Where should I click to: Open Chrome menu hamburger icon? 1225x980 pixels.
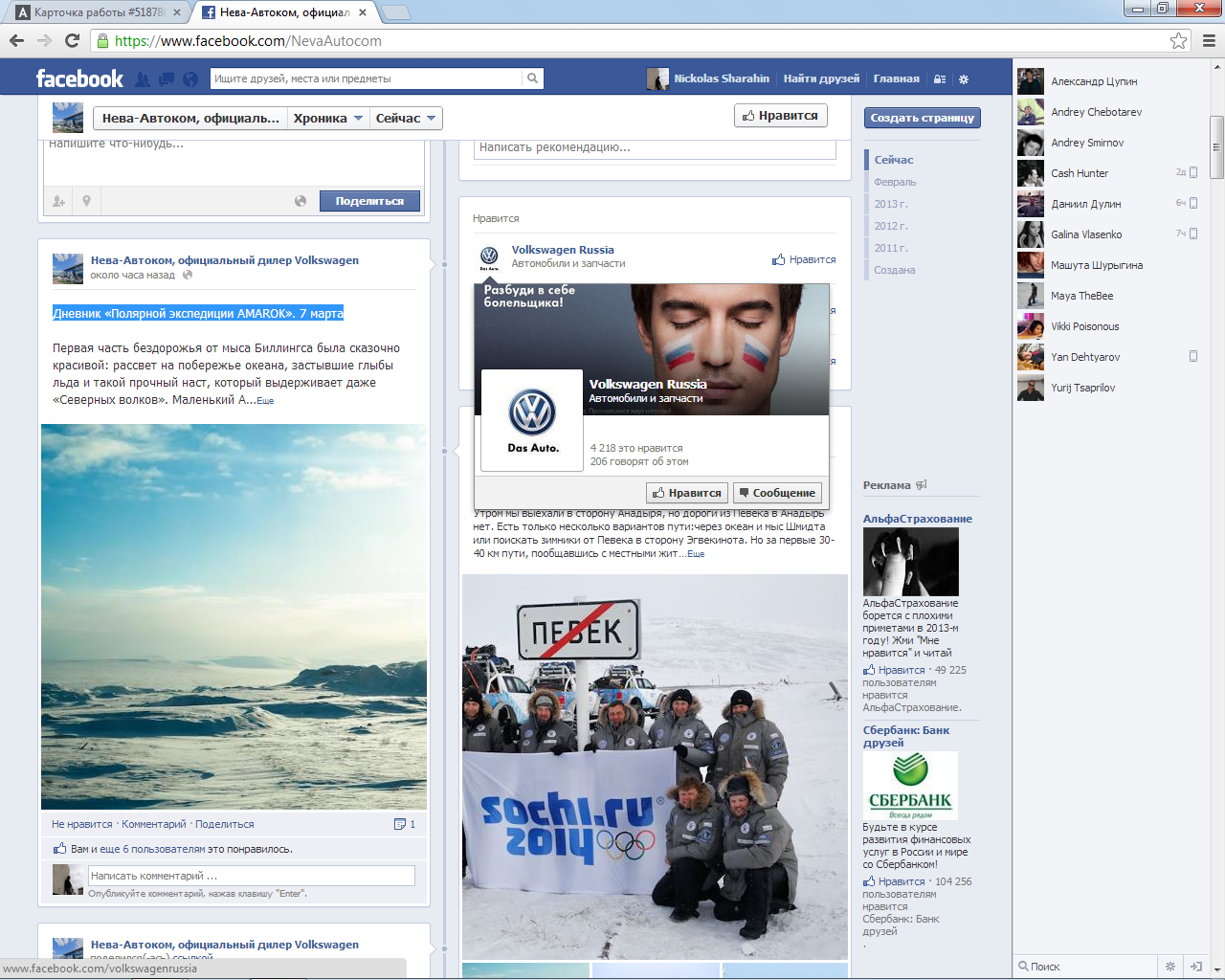coord(1209,40)
